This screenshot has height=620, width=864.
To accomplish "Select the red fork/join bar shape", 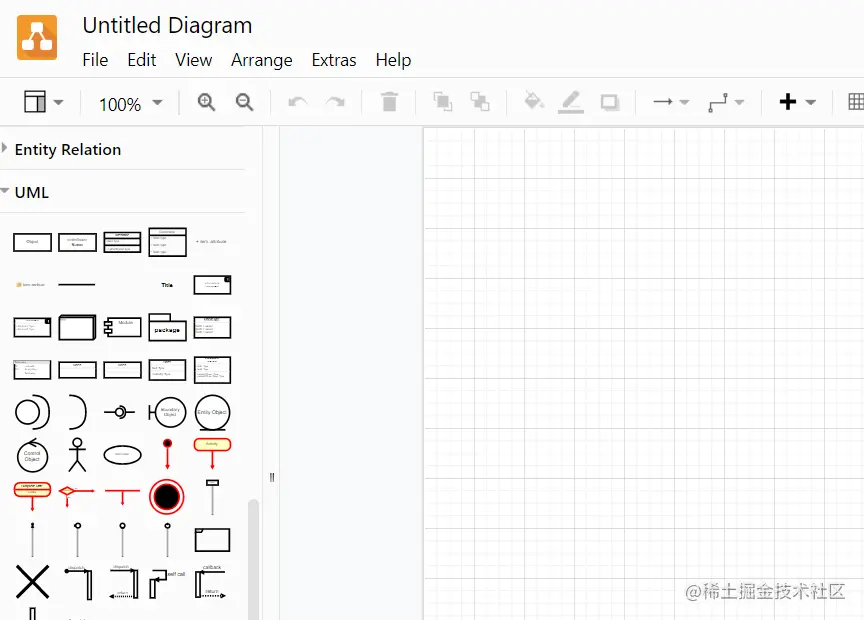I will 122,497.
